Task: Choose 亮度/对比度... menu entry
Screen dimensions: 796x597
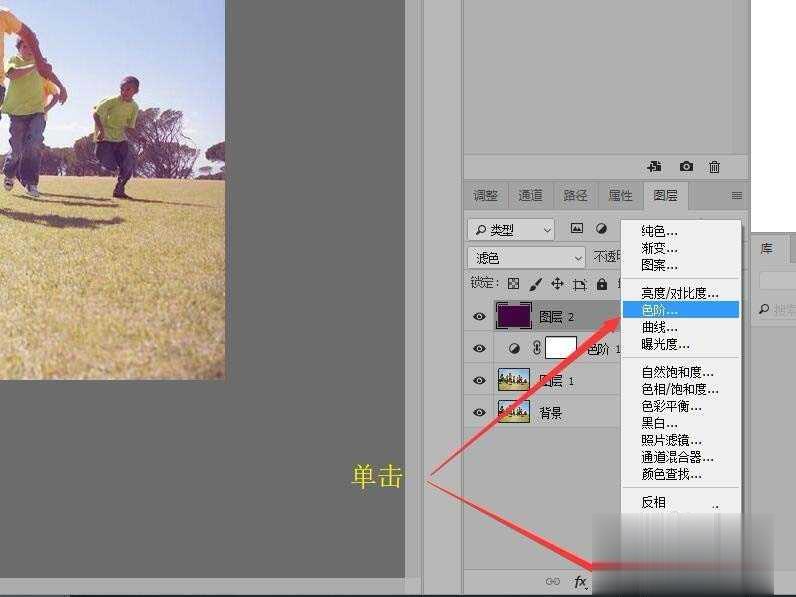Action: (x=680, y=293)
